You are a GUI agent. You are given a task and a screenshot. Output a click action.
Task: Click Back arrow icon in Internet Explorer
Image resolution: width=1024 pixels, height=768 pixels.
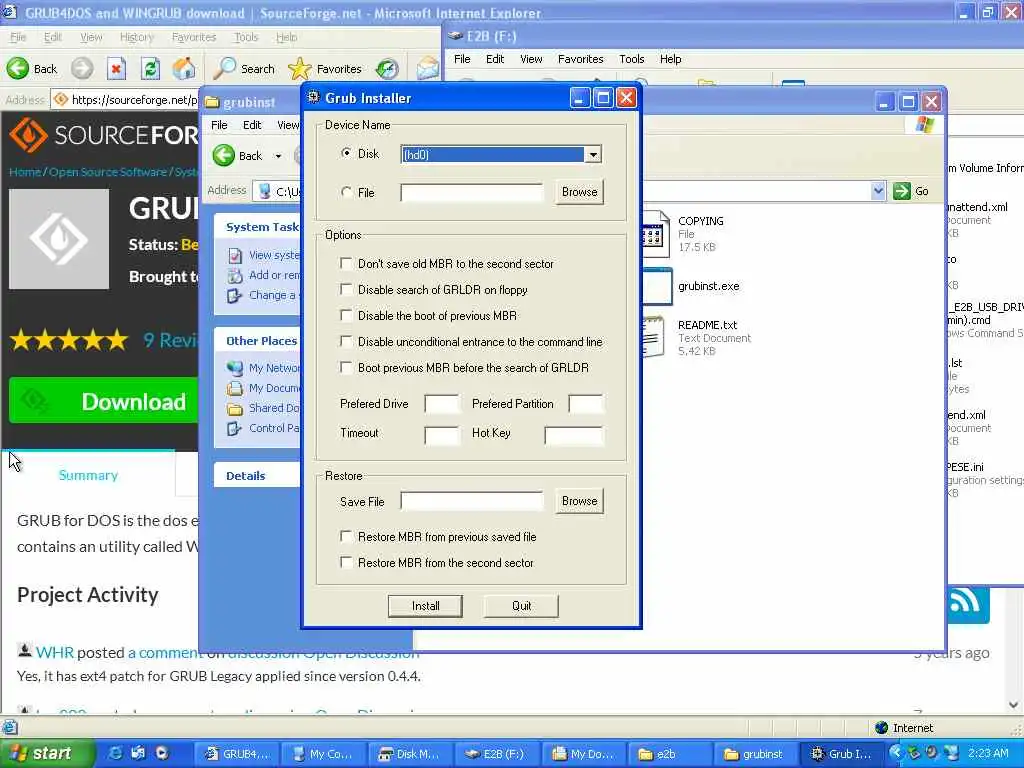point(18,69)
